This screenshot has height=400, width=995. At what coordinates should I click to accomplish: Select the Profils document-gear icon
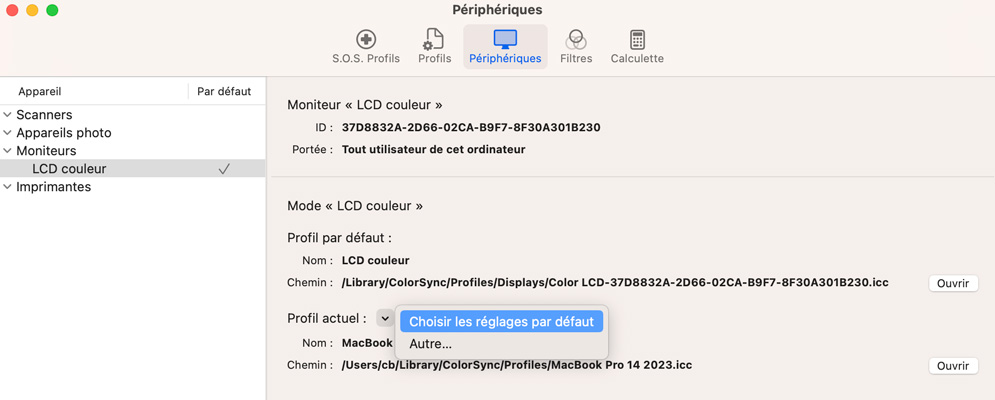[x=433, y=40]
